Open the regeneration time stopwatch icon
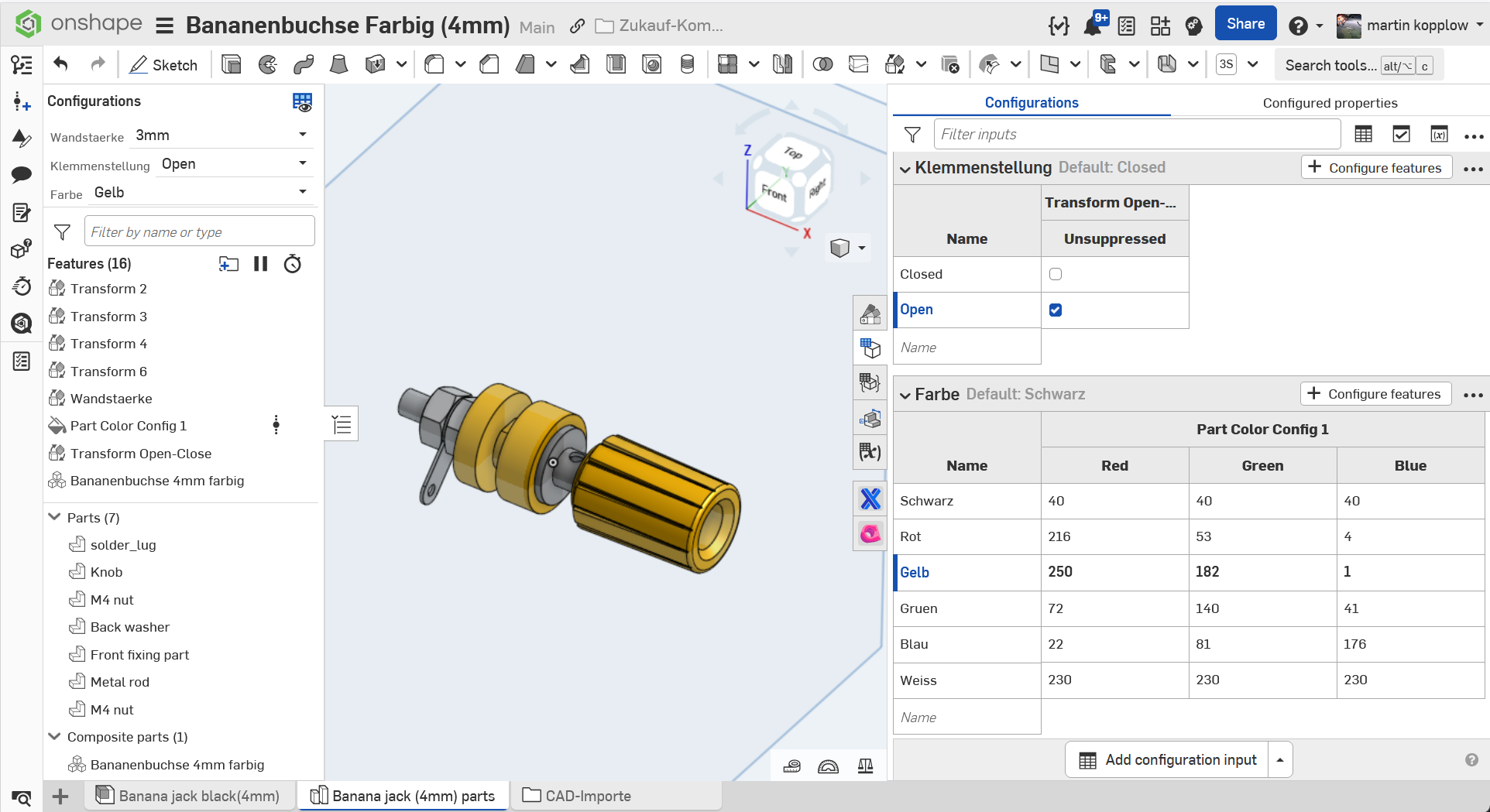This screenshot has height=812, width=1490. tap(292, 264)
